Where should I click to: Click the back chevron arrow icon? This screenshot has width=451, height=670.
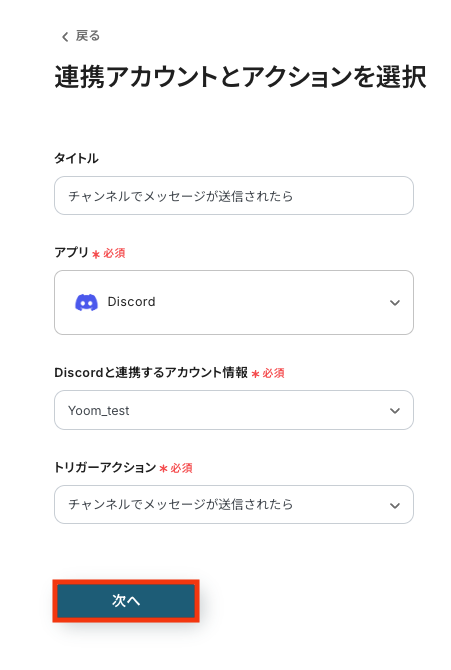click(65, 37)
